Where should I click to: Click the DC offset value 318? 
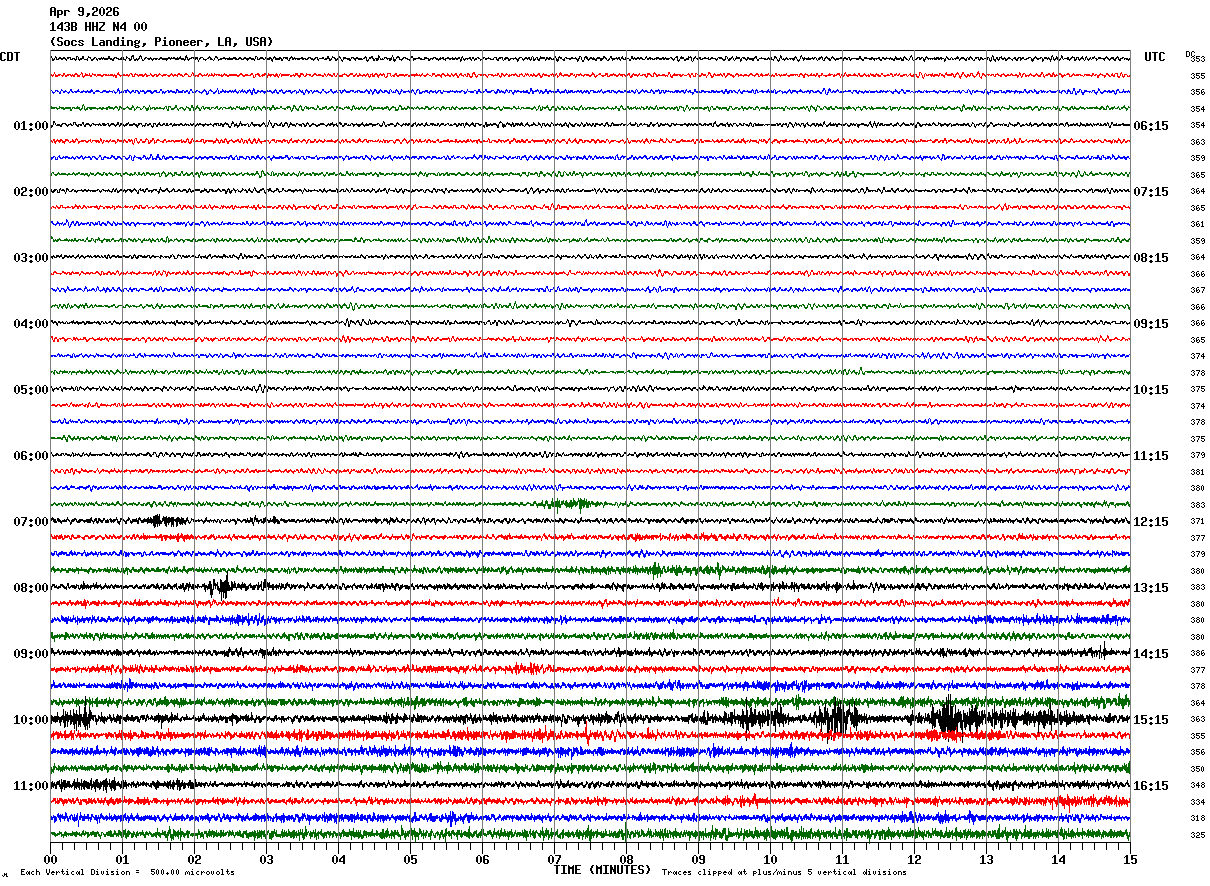click(x=1197, y=818)
